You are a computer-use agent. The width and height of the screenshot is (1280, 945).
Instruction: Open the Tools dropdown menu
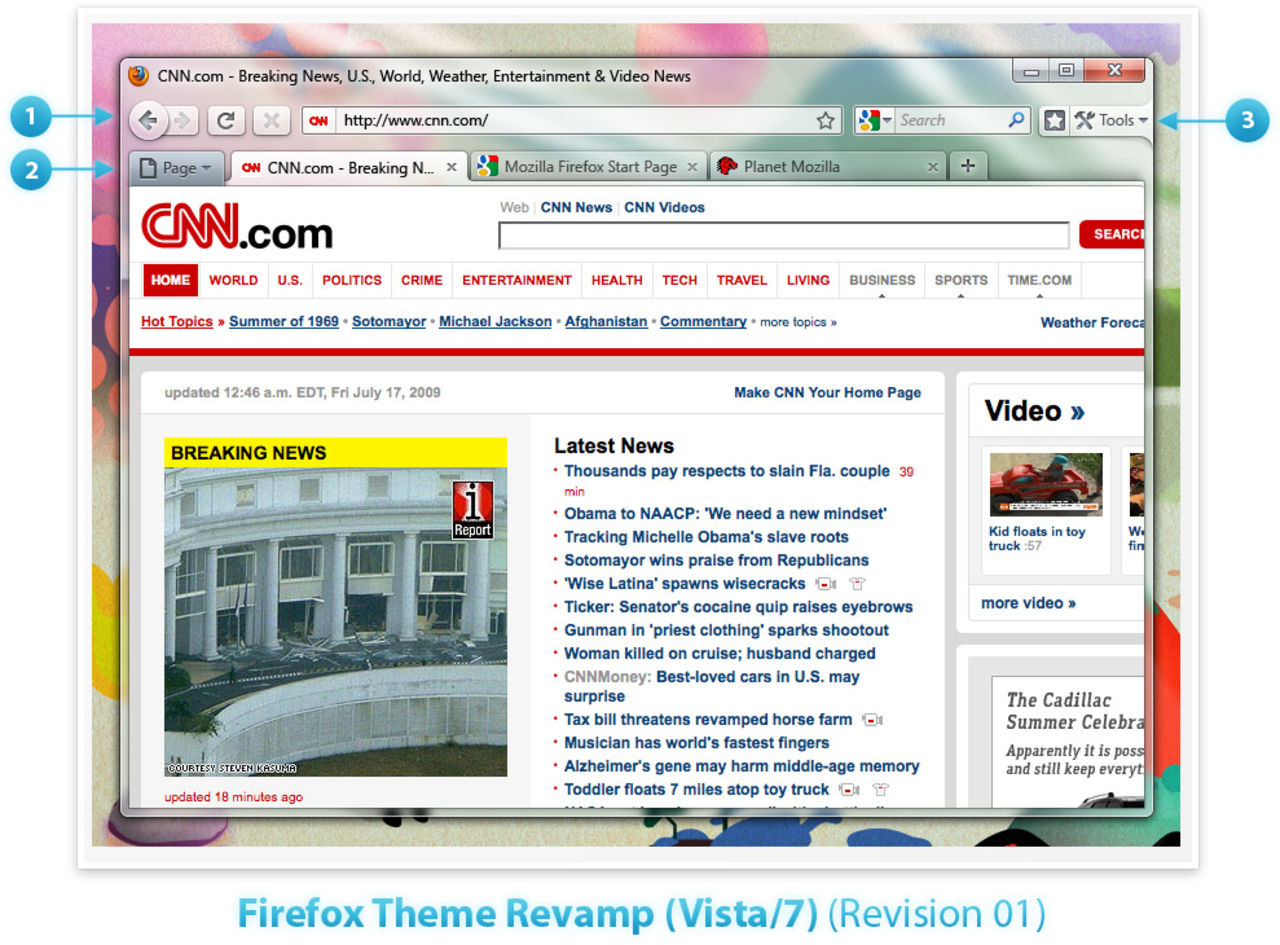(x=1112, y=121)
